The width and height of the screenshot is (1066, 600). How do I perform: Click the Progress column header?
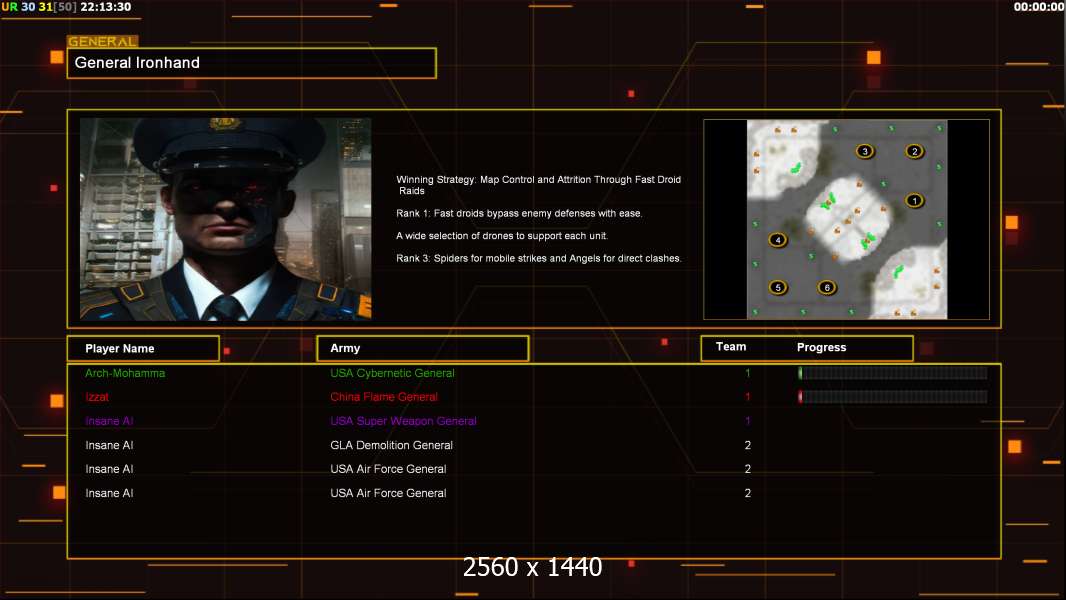click(821, 347)
